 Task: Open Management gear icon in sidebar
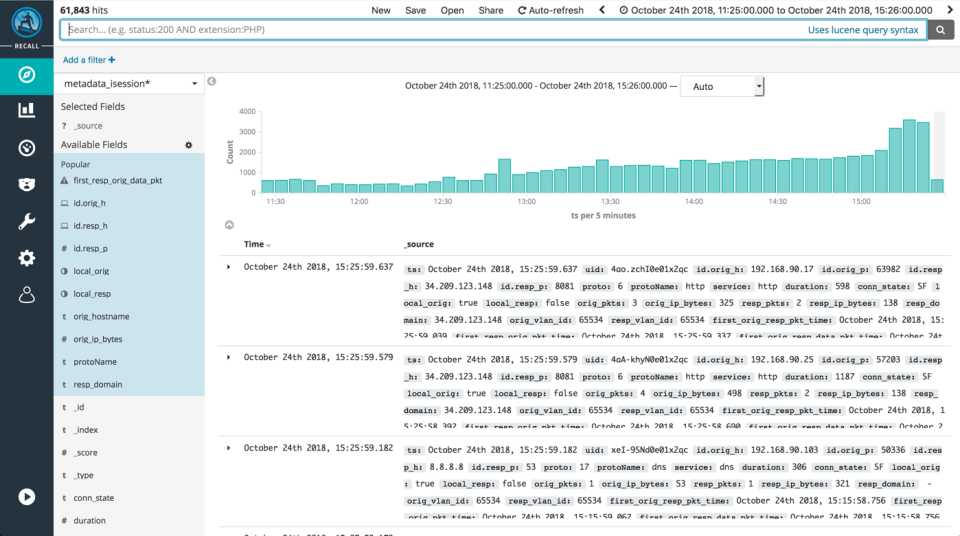tap(26, 258)
